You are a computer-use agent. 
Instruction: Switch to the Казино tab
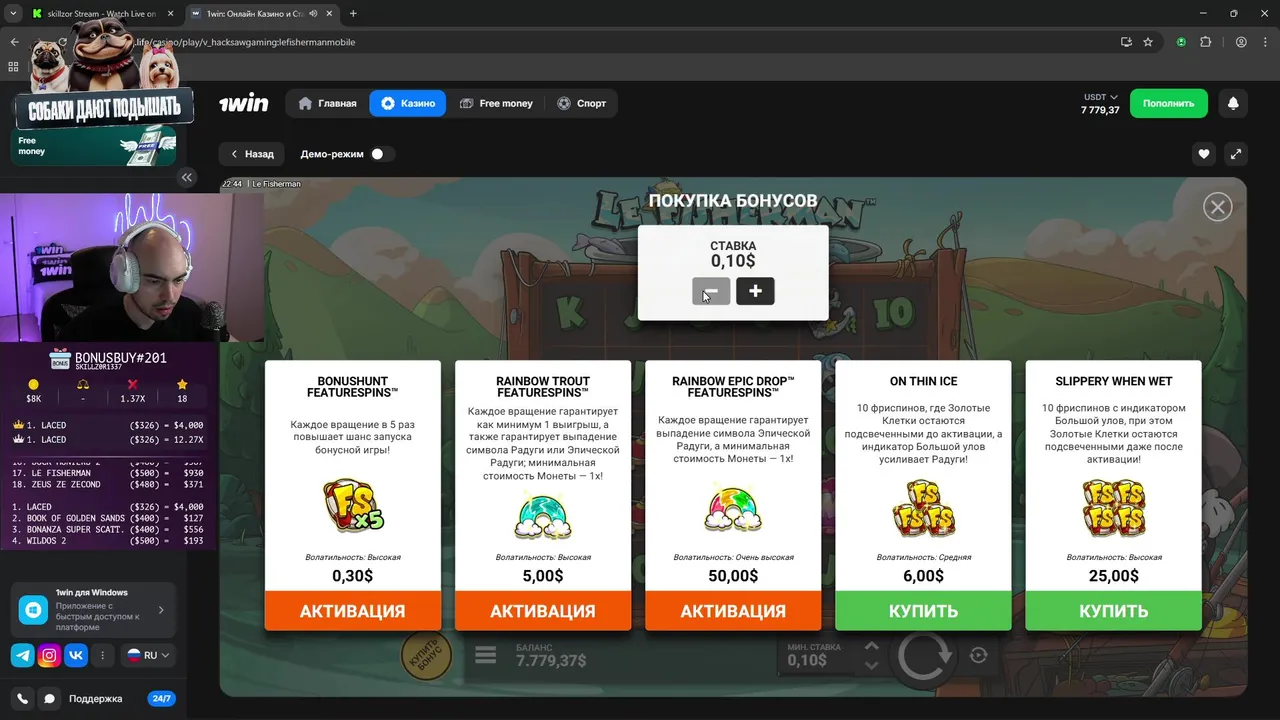[x=408, y=103]
